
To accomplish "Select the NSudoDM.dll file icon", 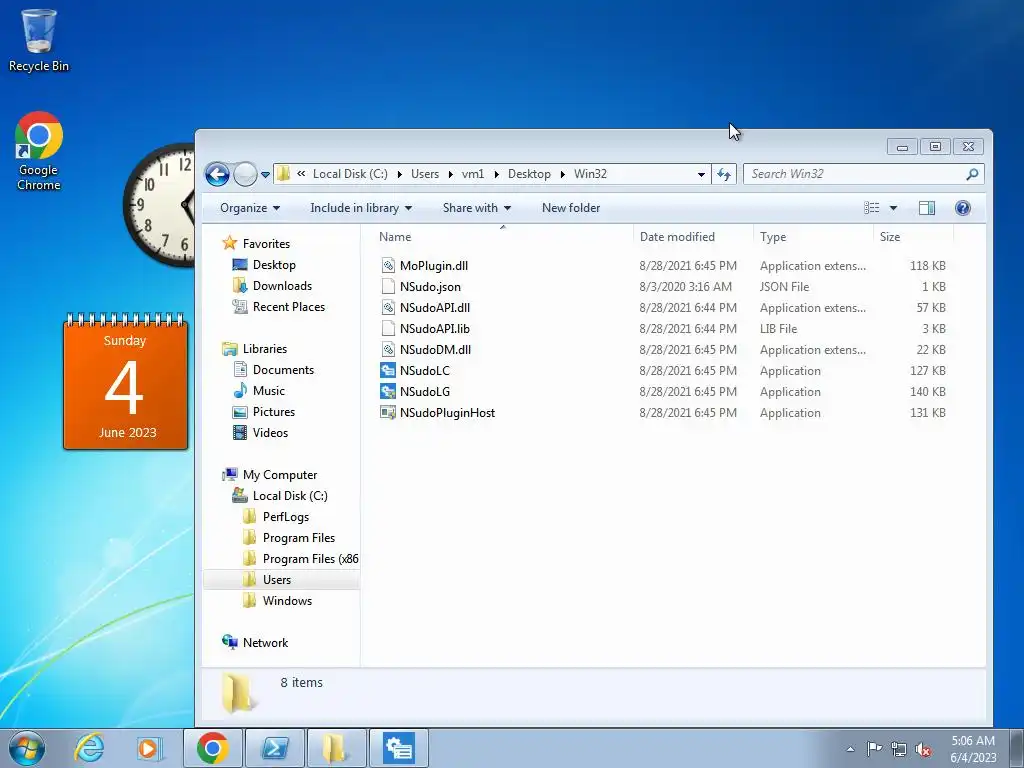I will (388, 349).
